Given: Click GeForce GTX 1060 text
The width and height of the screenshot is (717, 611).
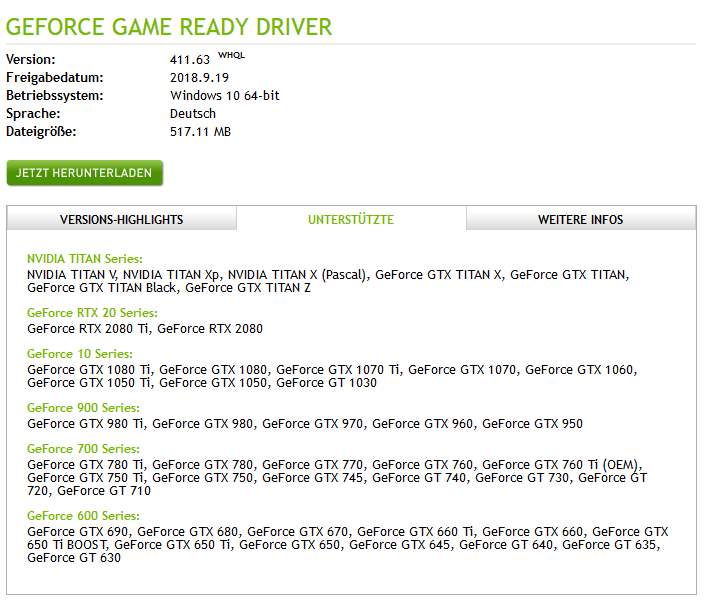Looking at the screenshot, I should pos(579,370).
